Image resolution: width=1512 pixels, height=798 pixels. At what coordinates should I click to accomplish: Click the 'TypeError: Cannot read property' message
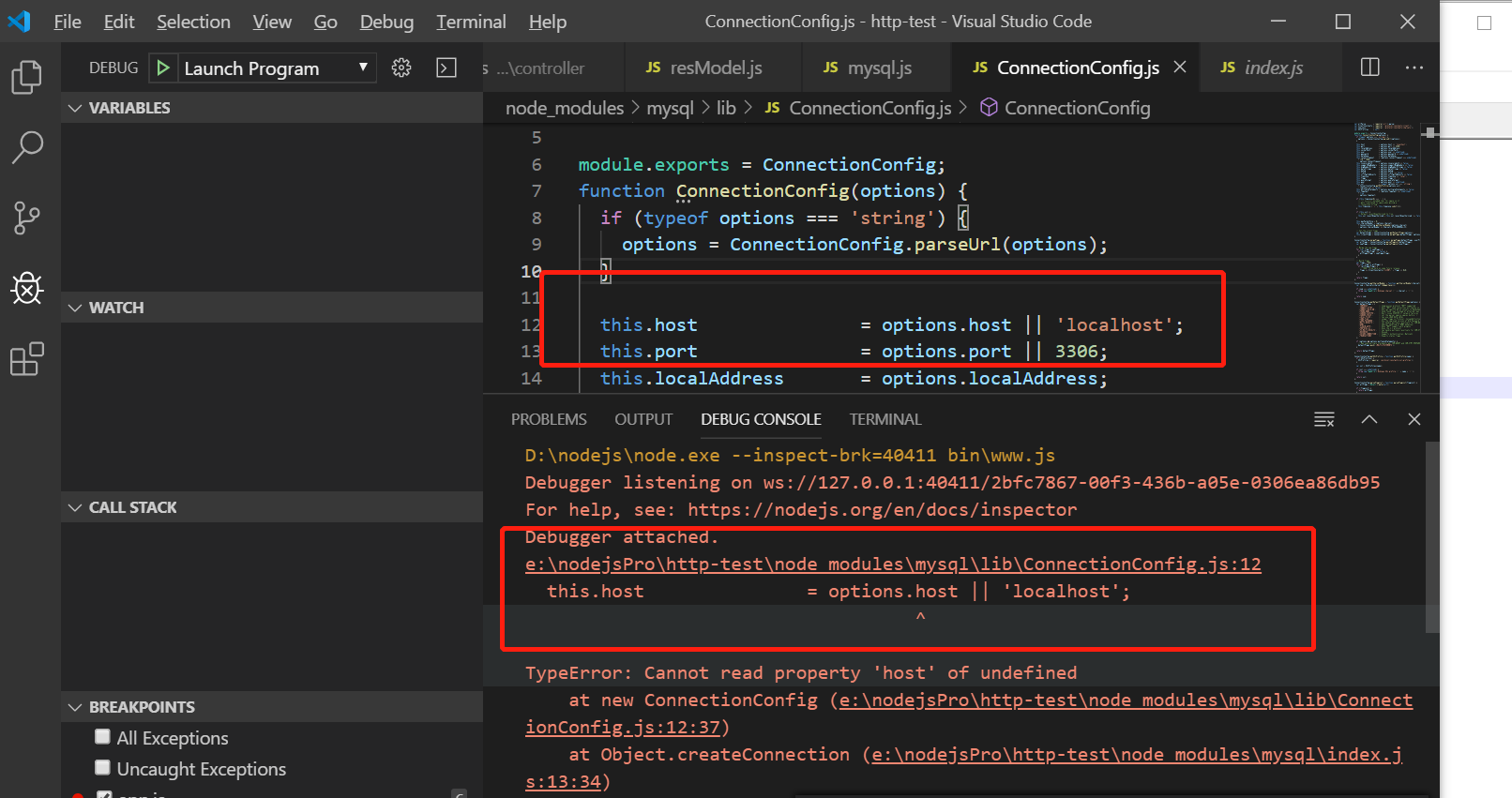tap(801, 672)
